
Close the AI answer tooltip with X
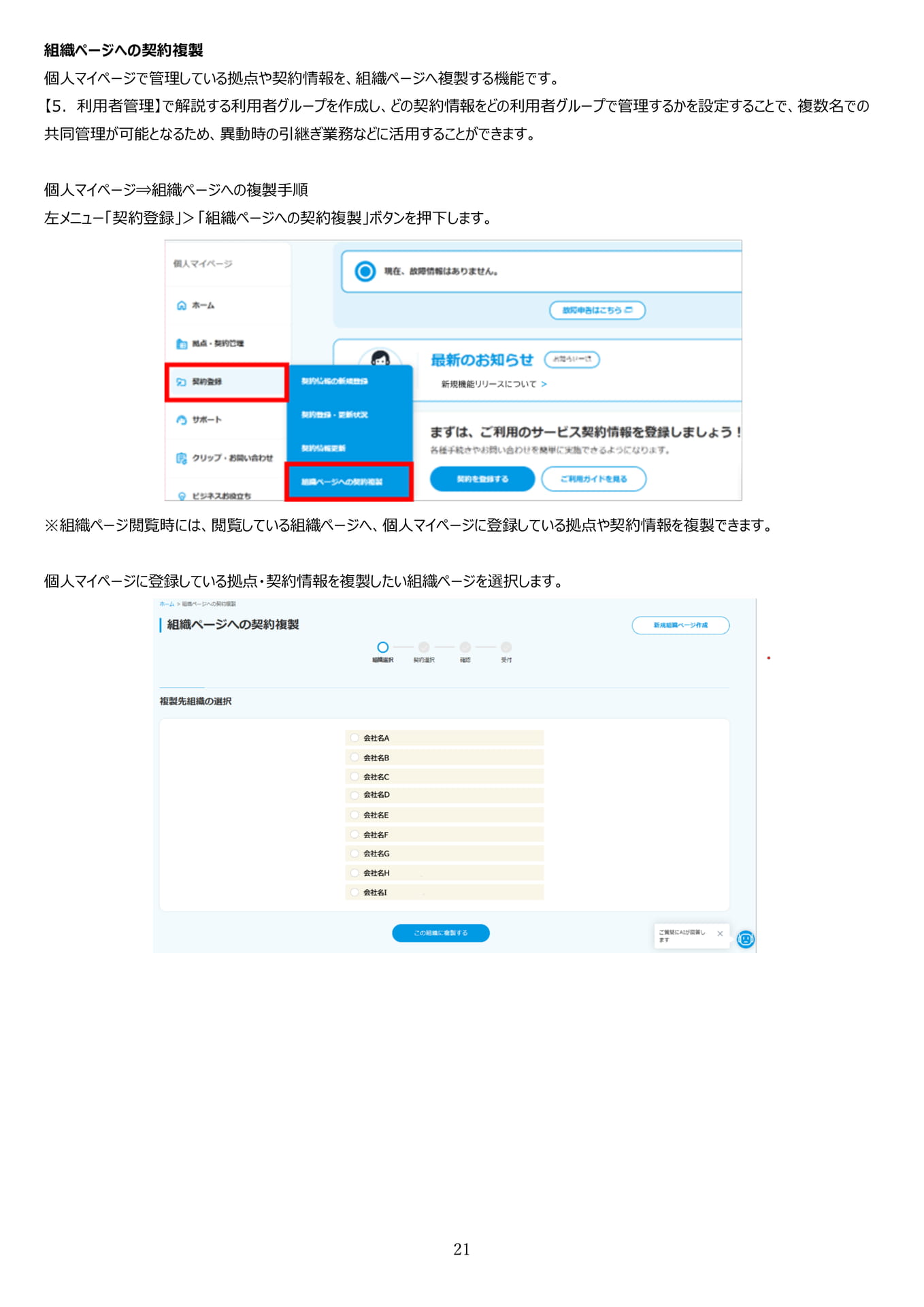[720, 934]
